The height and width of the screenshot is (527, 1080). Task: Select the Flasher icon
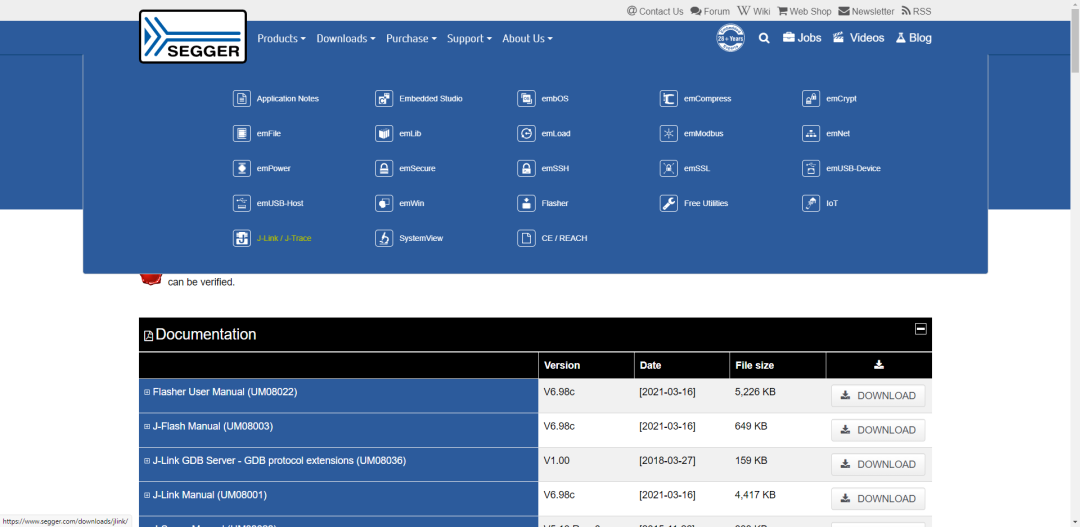click(x=526, y=203)
